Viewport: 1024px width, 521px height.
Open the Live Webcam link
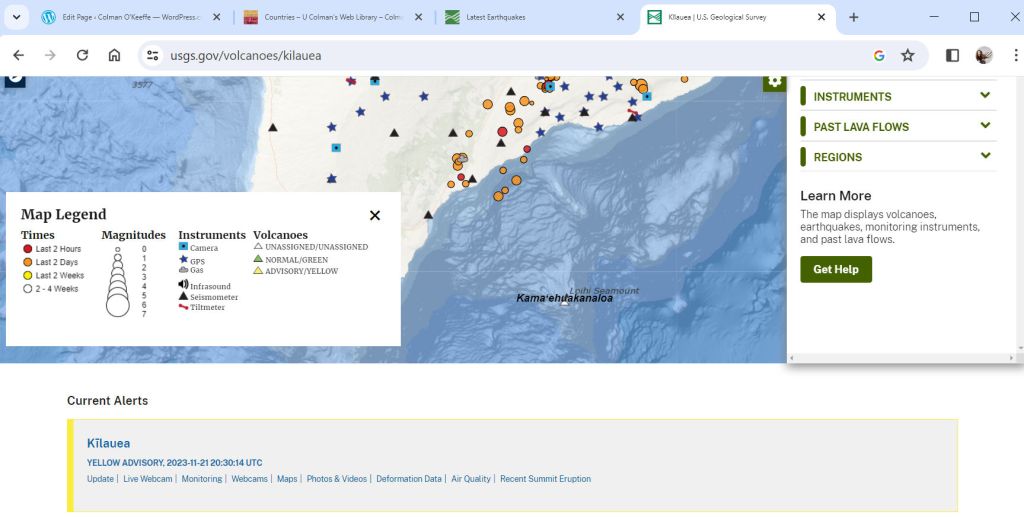click(146, 479)
